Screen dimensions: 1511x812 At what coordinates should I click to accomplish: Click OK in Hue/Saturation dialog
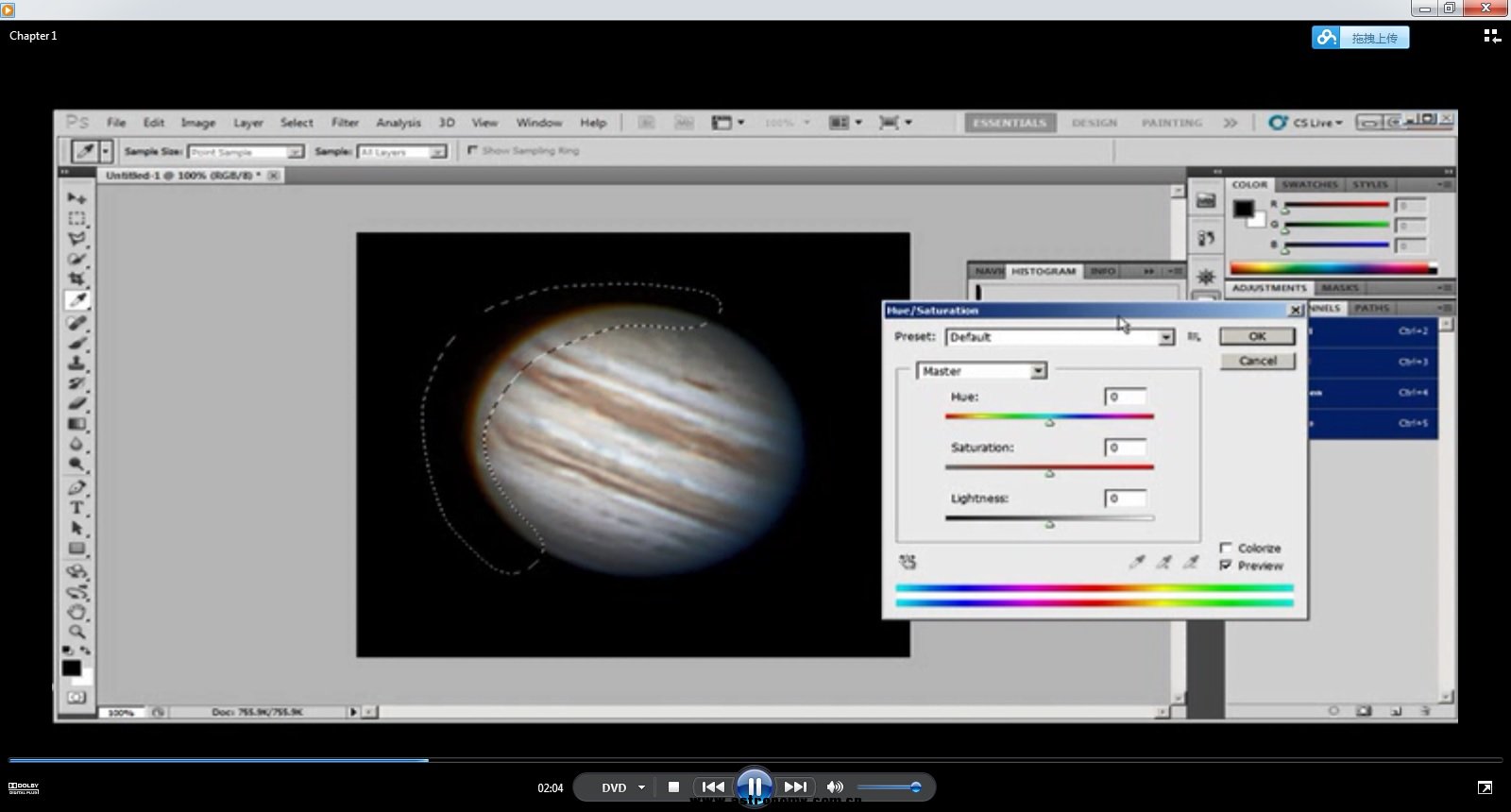1257,336
